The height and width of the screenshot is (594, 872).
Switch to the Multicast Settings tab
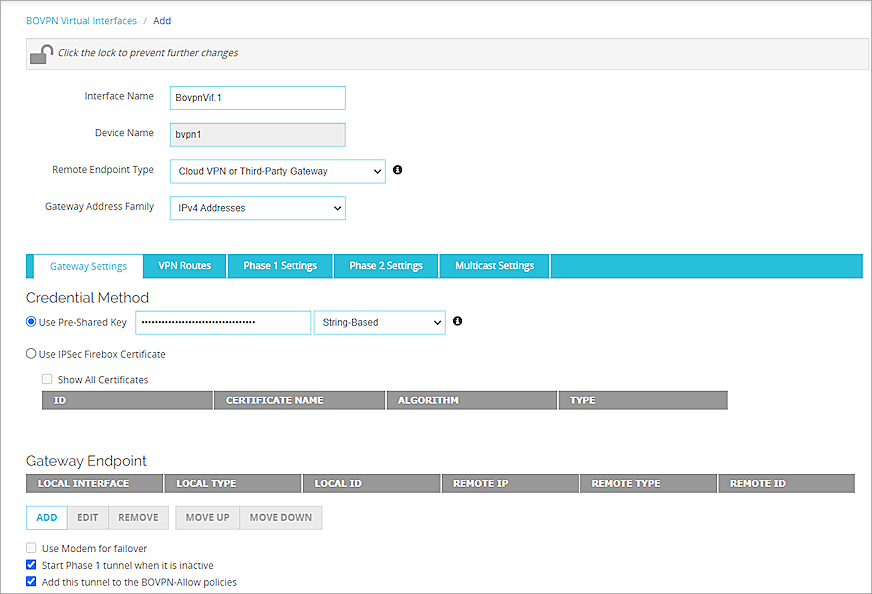tap(494, 266)
